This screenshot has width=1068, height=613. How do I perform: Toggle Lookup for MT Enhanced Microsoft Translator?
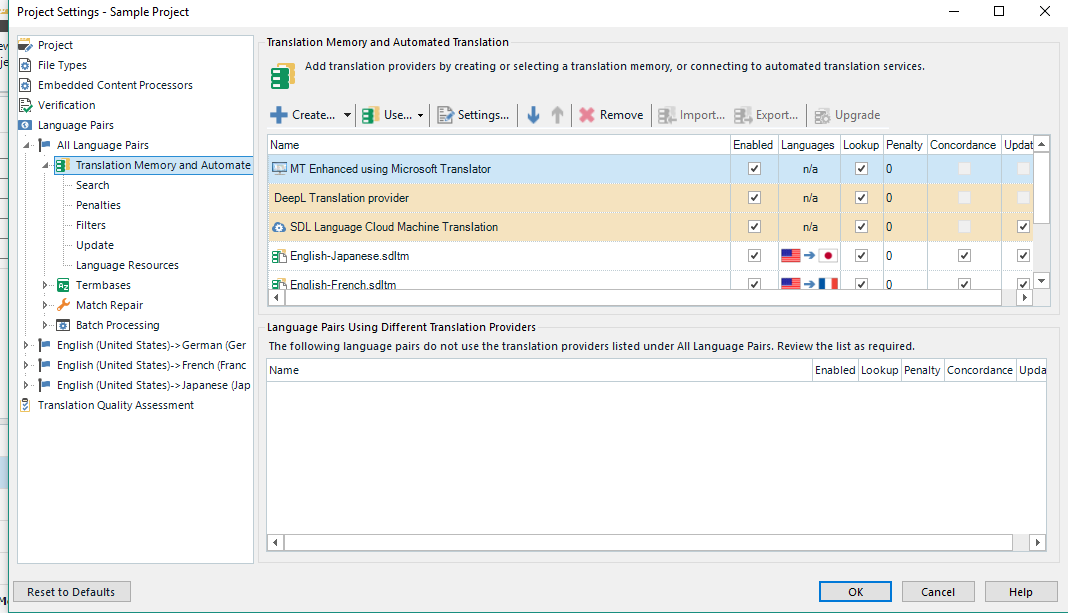862,169
